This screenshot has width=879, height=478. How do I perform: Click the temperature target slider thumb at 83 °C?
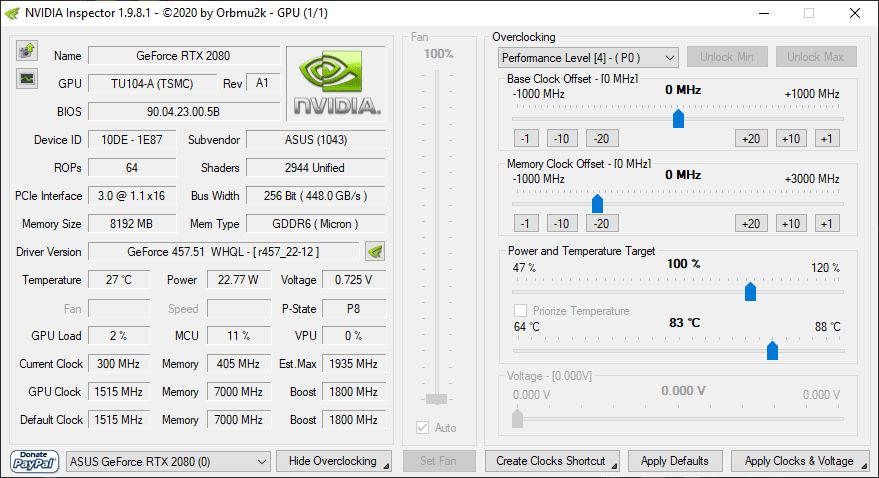(x=772, y=351)
